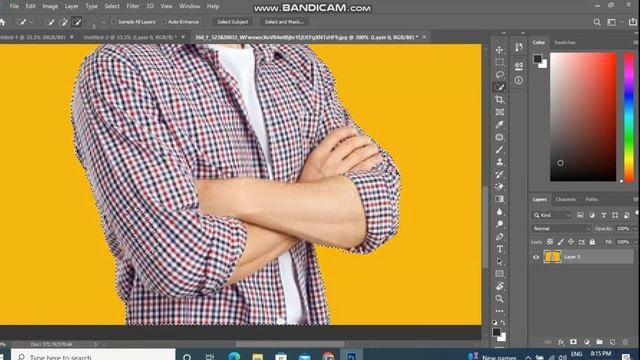
Task: Enable Sample All Layers checkbox
Action: coord(114,22)
